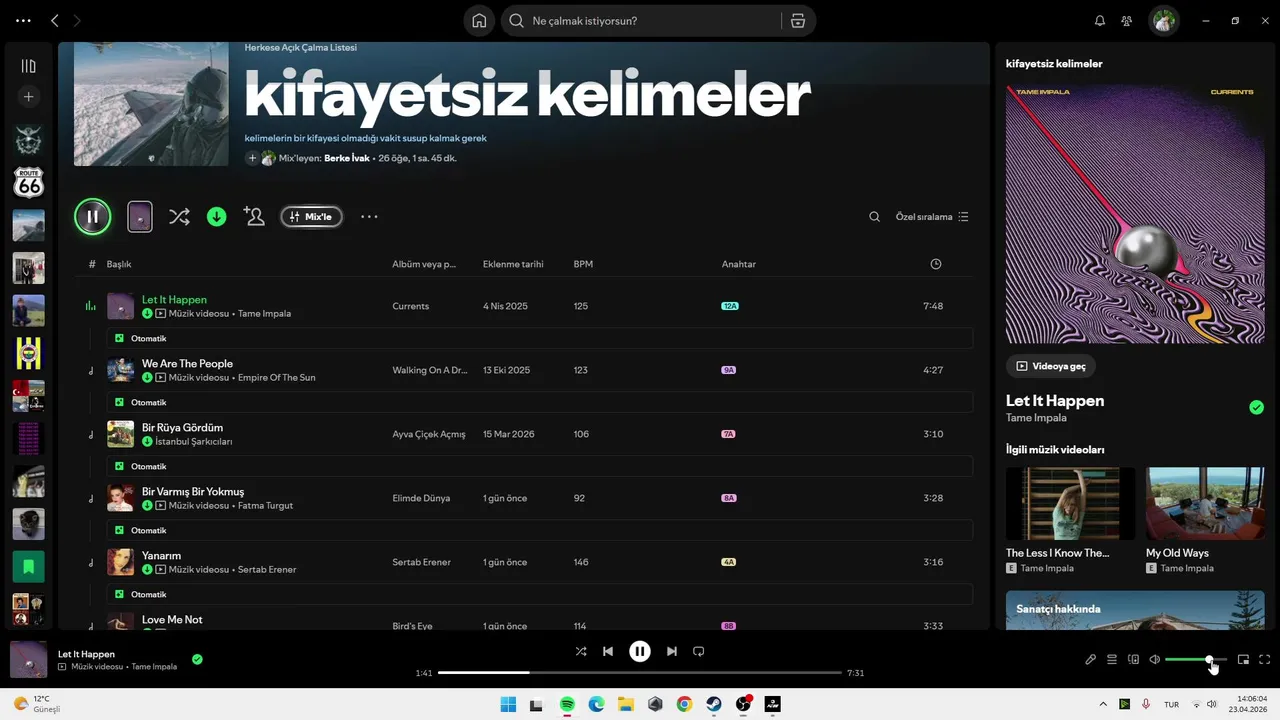
Task: Sort by the Albüm column header
Action: point(424,264)
